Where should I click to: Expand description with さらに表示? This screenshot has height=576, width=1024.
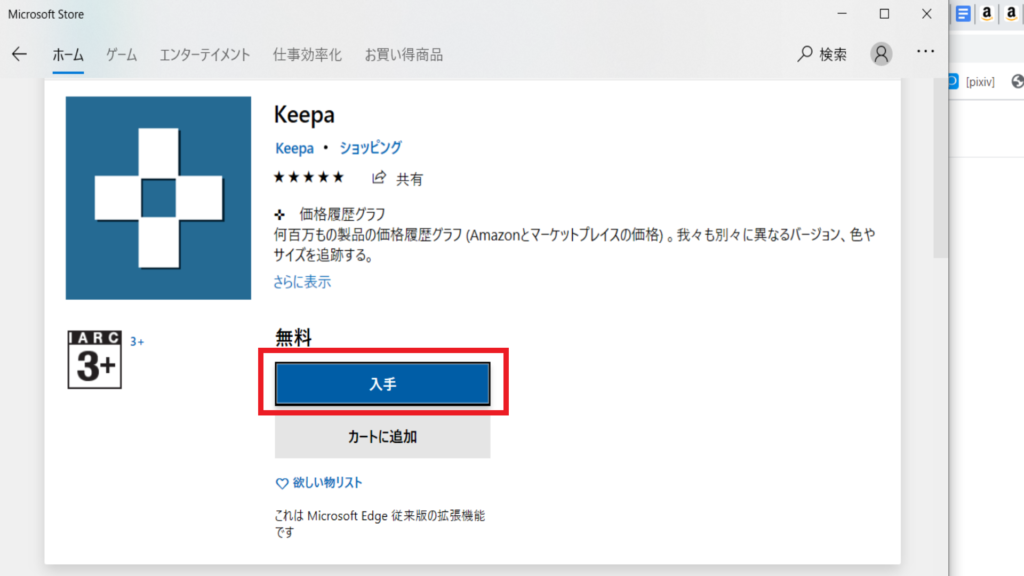(x=302, y=282)
